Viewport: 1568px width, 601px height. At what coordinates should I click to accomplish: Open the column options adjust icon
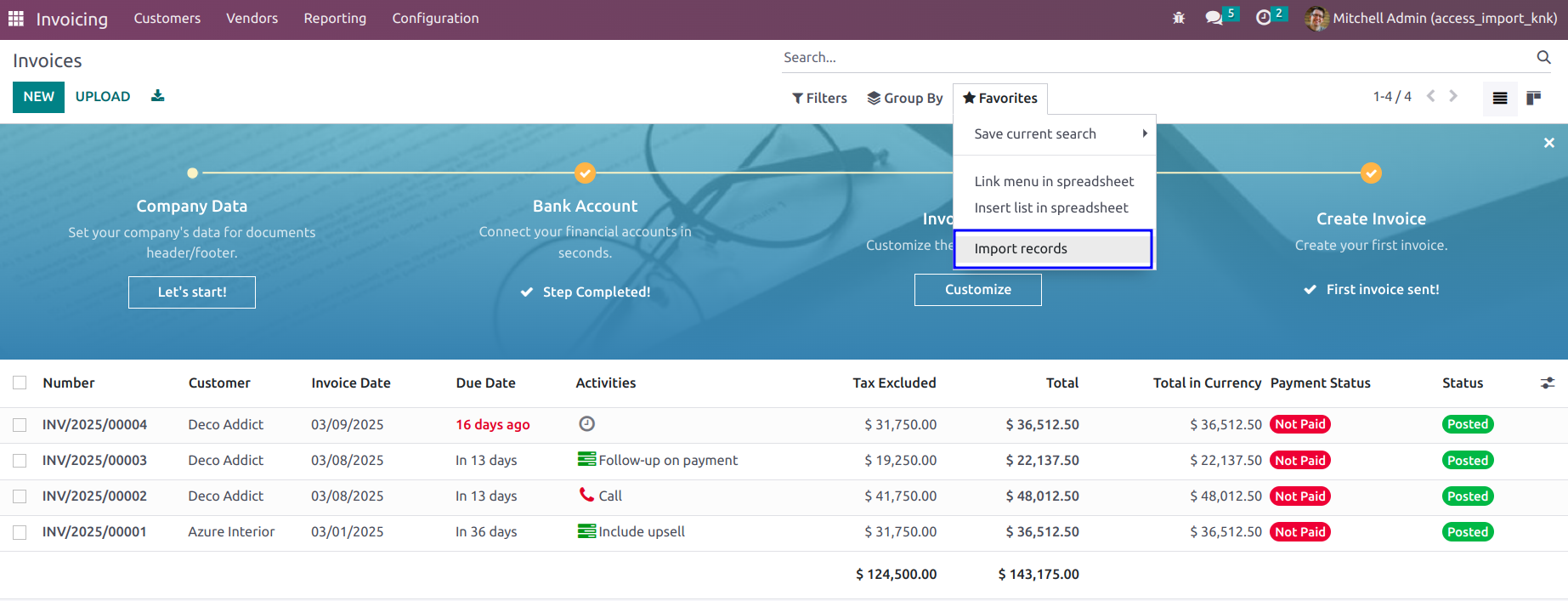coord(1548,383)
